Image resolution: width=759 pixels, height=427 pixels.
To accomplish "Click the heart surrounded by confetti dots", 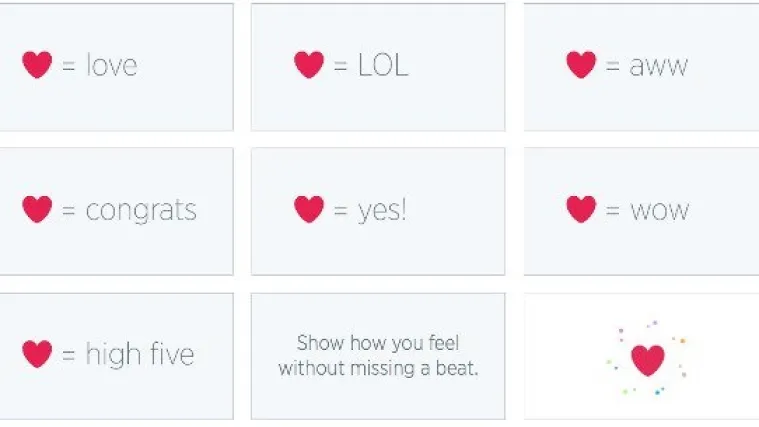I will pyautogui.click(x=648, y=360).
